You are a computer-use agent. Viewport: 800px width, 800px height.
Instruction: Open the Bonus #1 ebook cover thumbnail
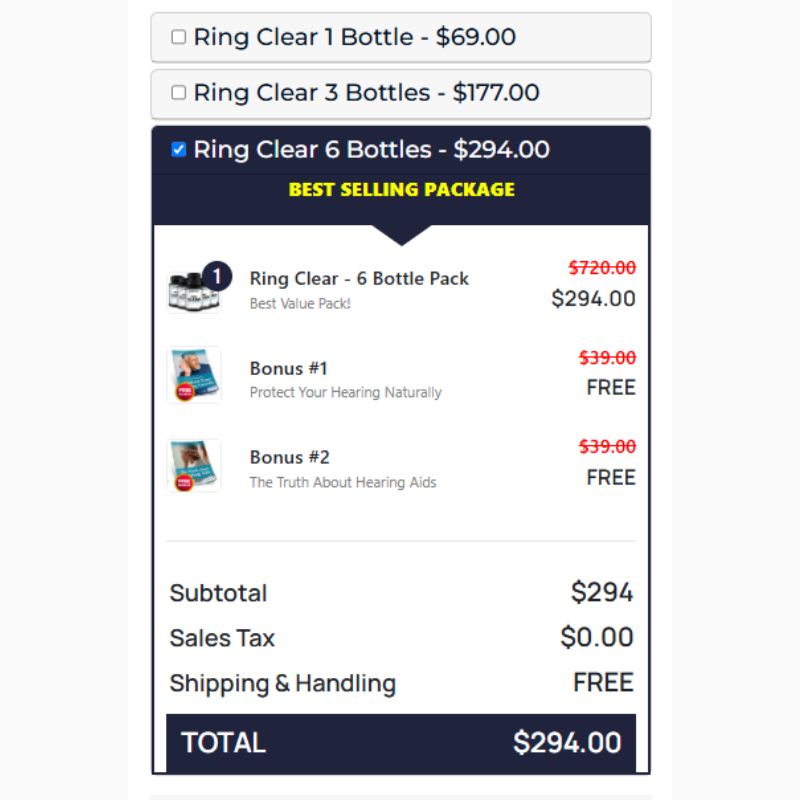[194, 375]
